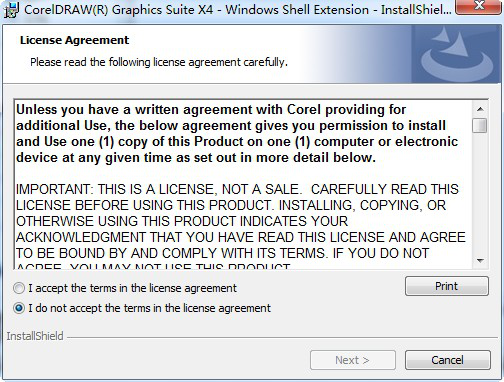
Task: Click the bold 'Unless you have a written agreement' paragraph
Action: pyautogui.click(x=237, y=134)
